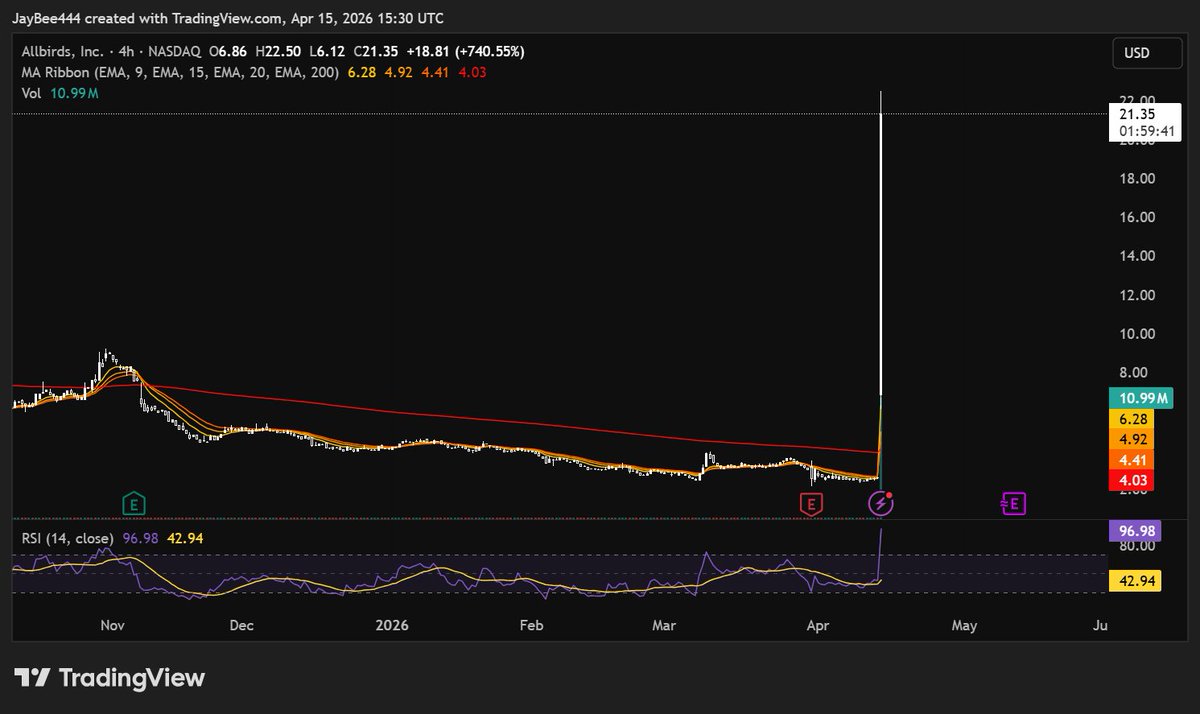Click the 12.00 price axis label

click(1137, 295)
